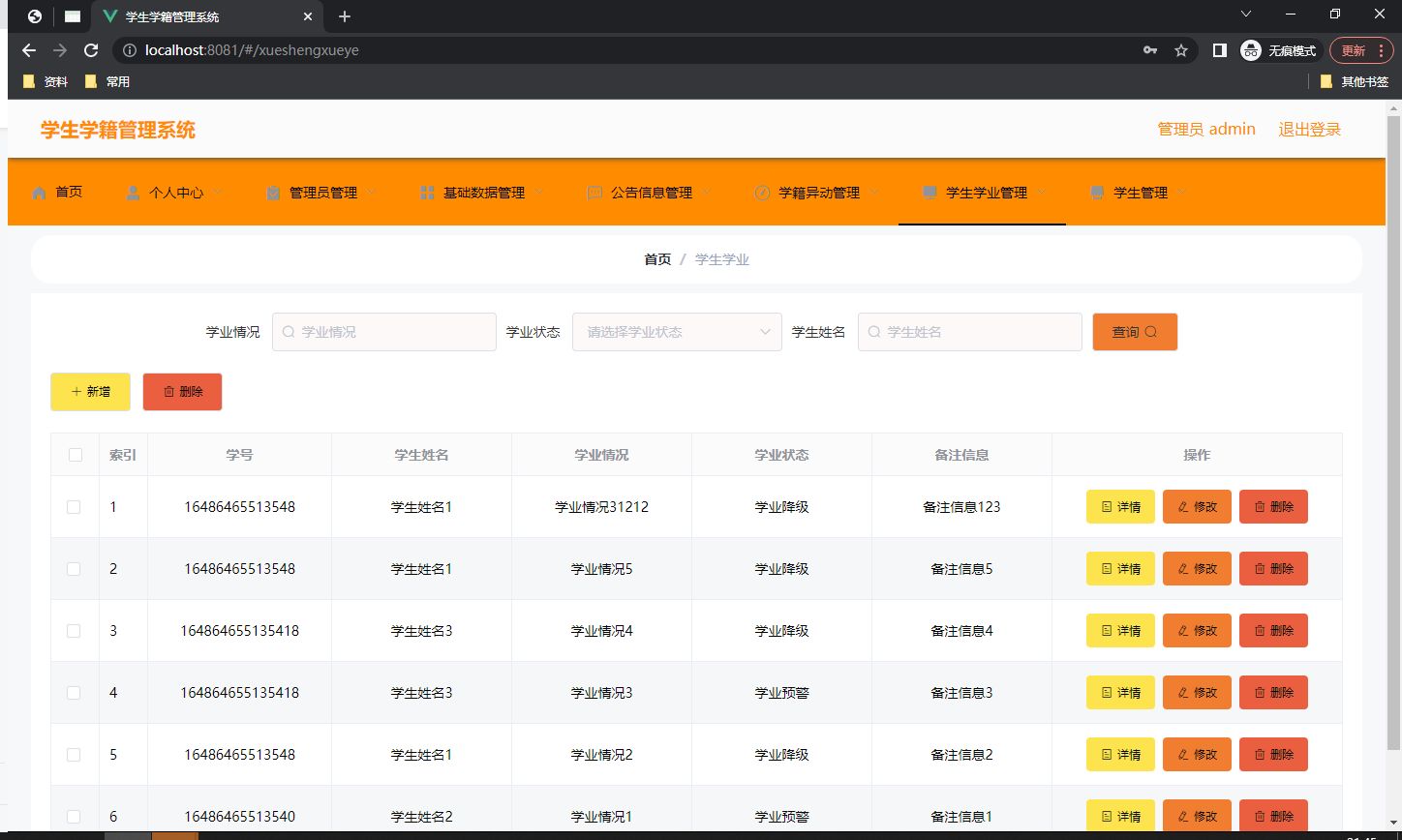Expand the 学生学业管理 menu arrow
Screen dimensions: 1402x840
coord(1041,192)
